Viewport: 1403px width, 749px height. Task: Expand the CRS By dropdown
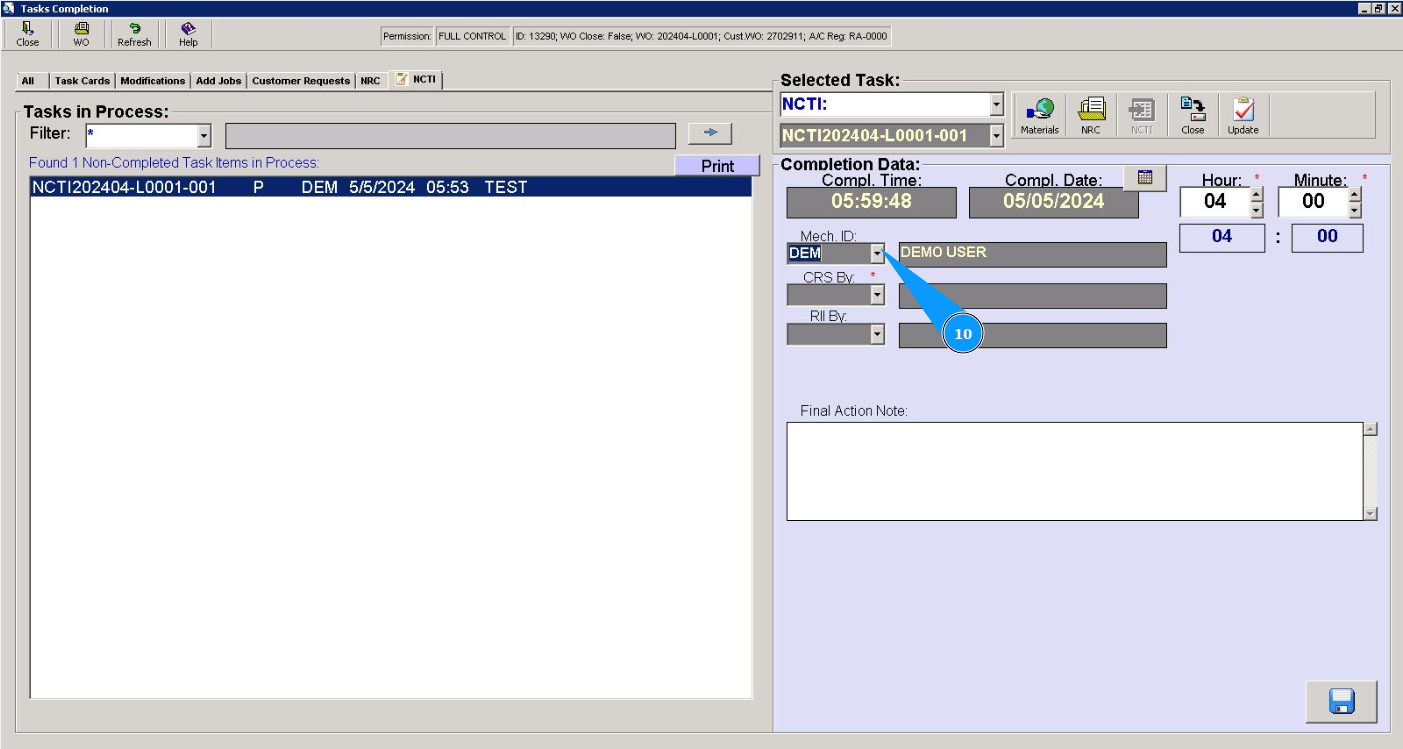coord(877,295)
